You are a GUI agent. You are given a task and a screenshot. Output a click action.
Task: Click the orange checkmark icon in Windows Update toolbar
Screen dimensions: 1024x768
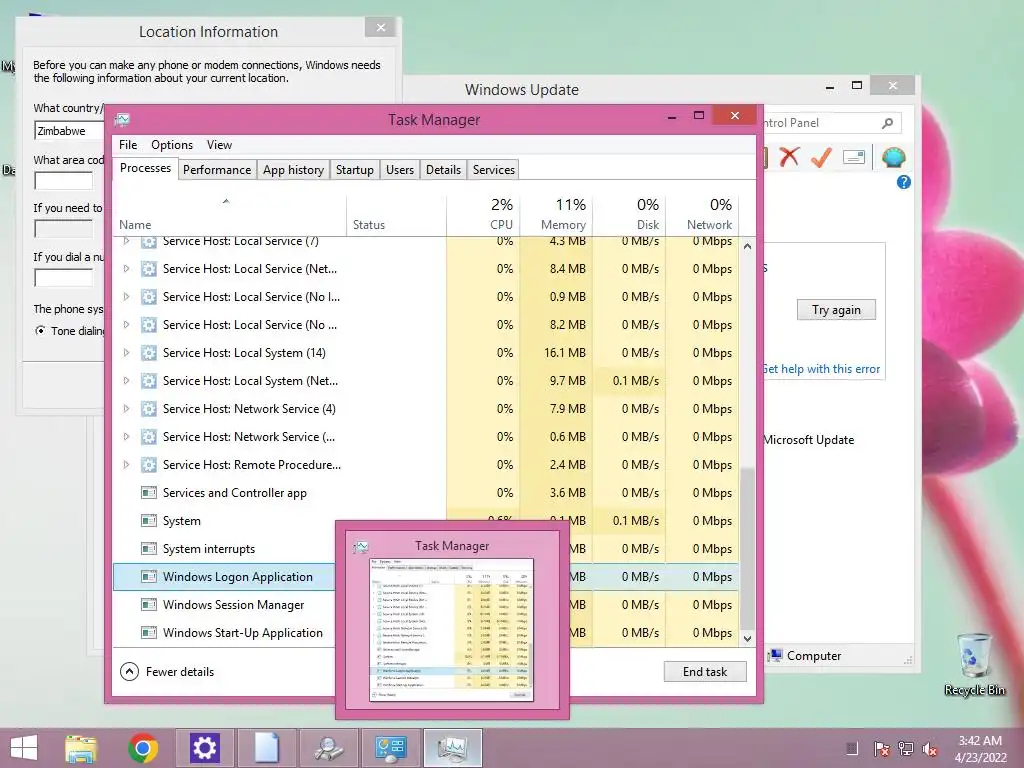(x=821, y=157)
